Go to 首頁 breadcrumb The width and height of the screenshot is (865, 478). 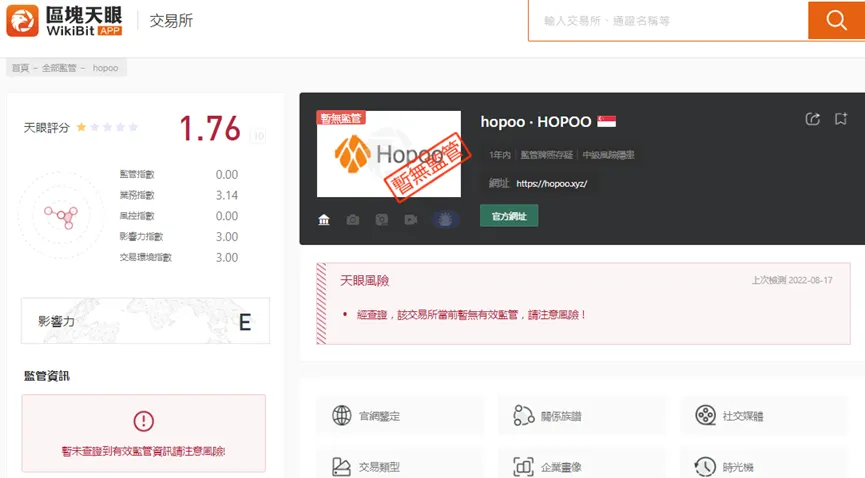click(x=20, y=68)
